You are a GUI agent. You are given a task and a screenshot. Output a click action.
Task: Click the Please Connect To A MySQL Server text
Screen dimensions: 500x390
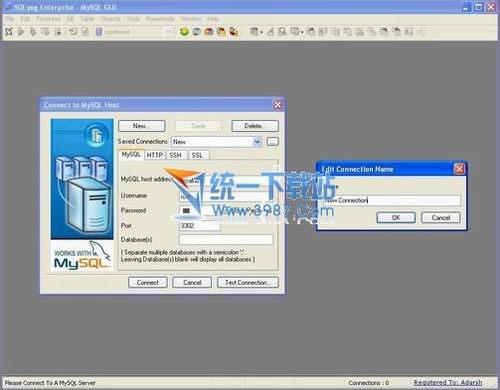point(50,383)
